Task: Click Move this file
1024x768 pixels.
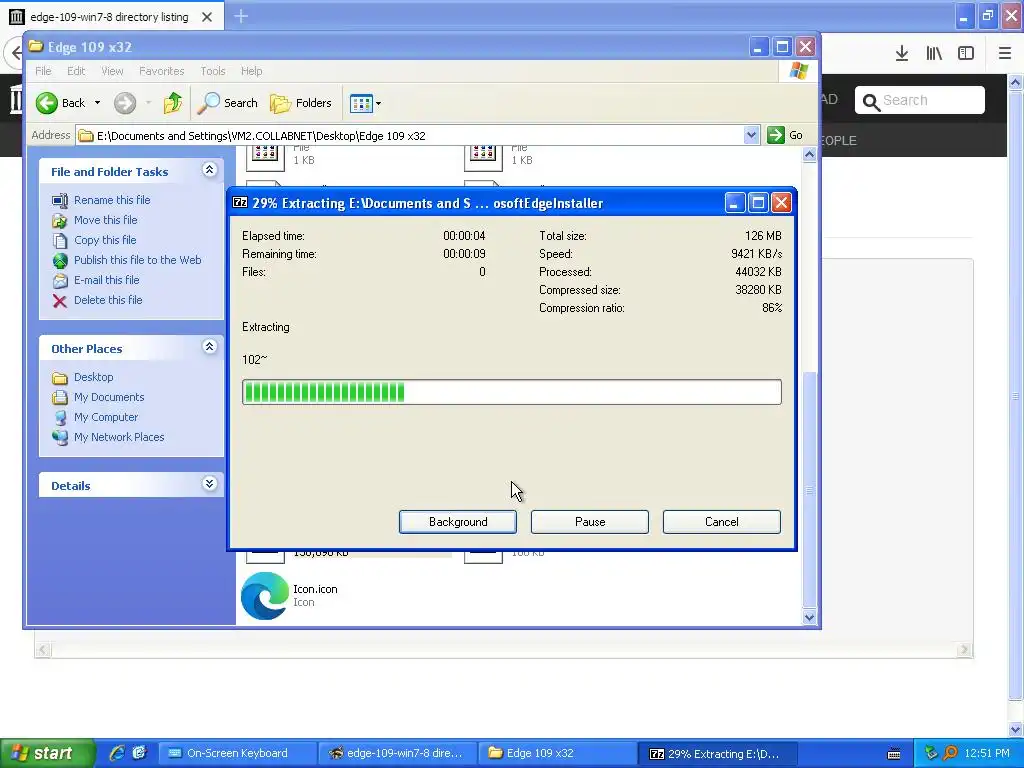Action: [105, 220]
